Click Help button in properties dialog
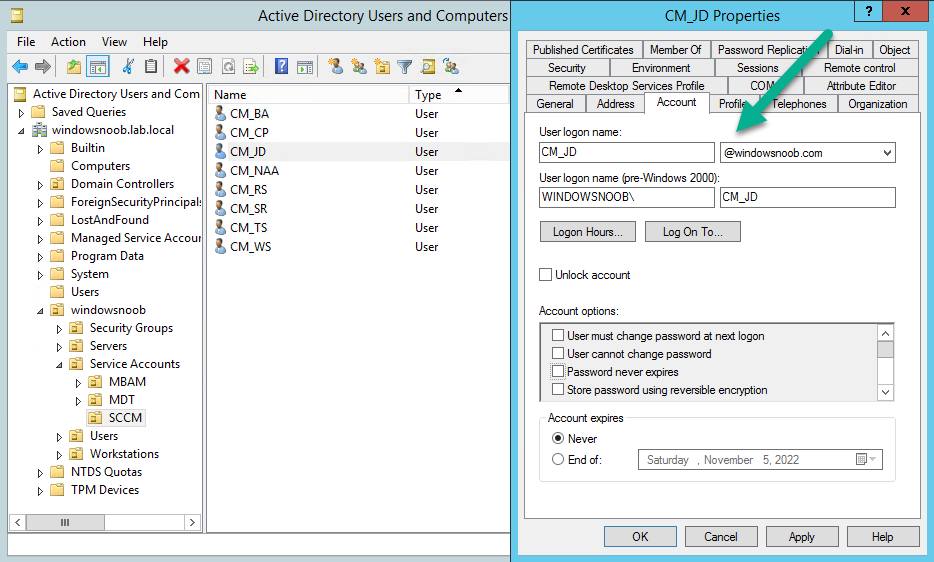Image resolution: width=934 pixels, height=562 pixels. pos(882,536)
